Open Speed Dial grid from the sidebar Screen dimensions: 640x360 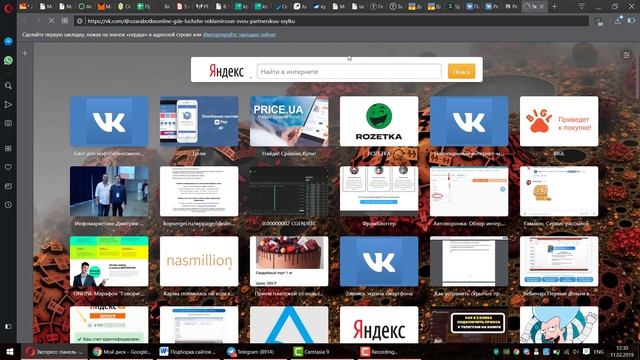[8, 149]
